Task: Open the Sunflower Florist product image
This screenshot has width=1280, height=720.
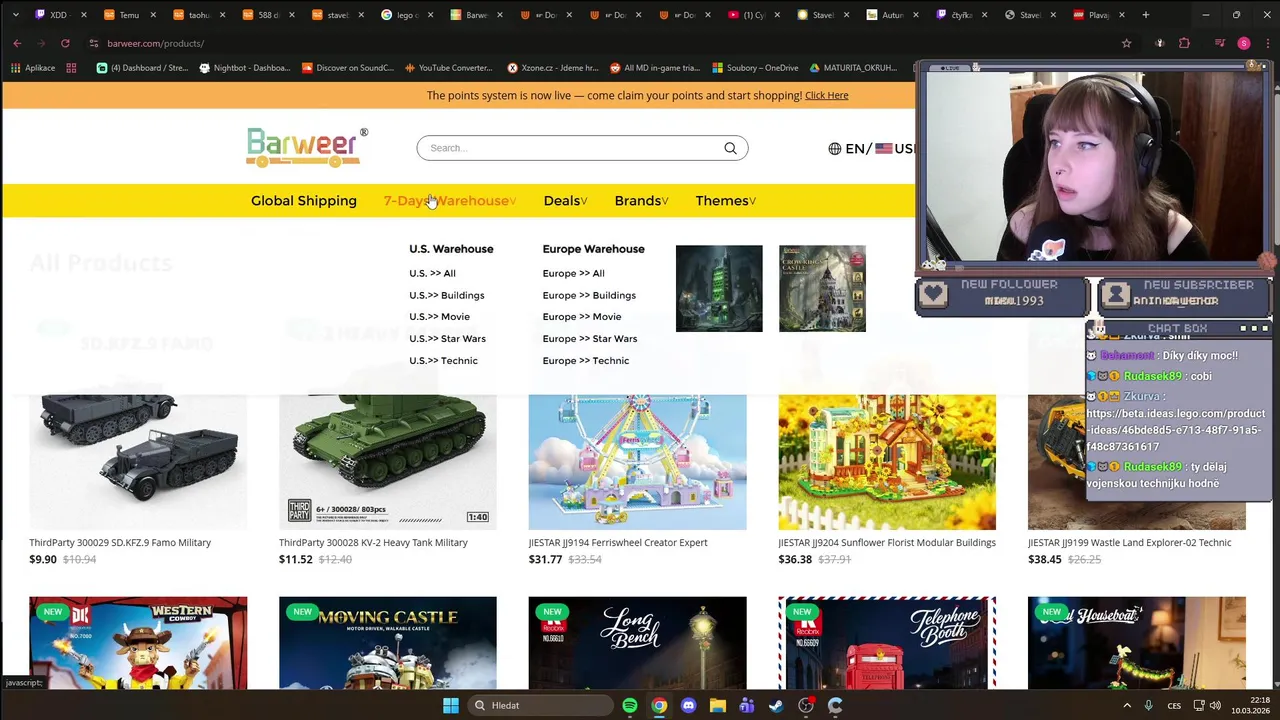Action: click(x=887, y=461)
